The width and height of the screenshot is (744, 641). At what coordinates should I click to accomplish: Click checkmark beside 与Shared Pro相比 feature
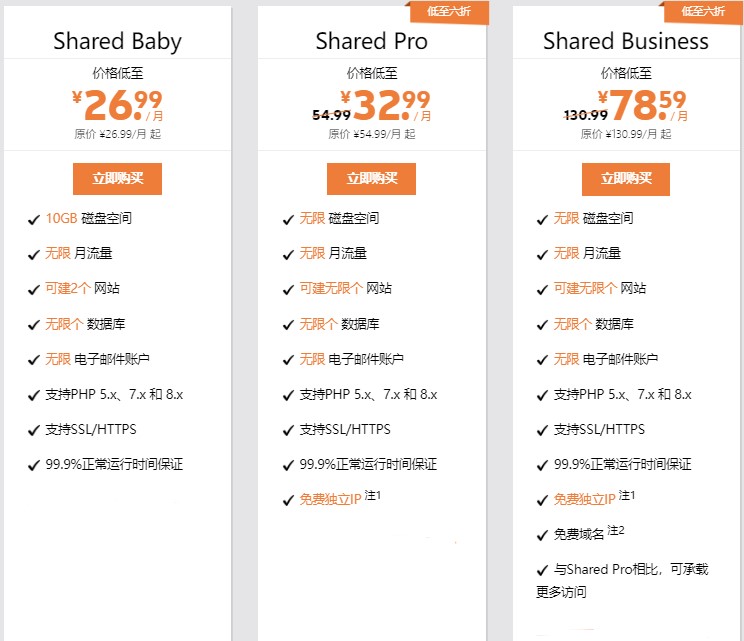pyautogui.click(x=542, y=570)
